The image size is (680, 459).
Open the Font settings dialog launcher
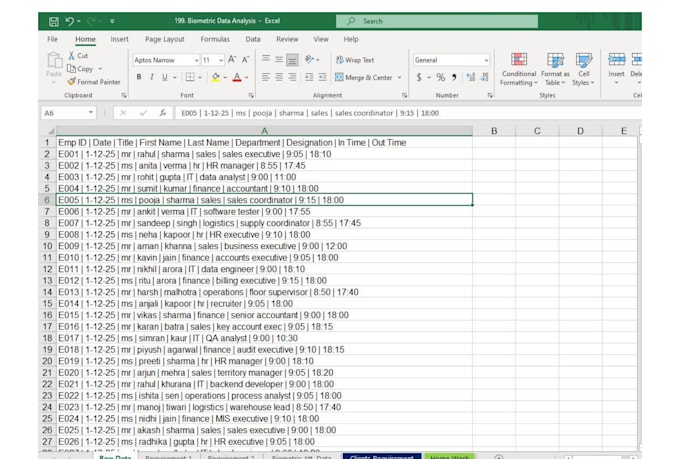(251, 95)
